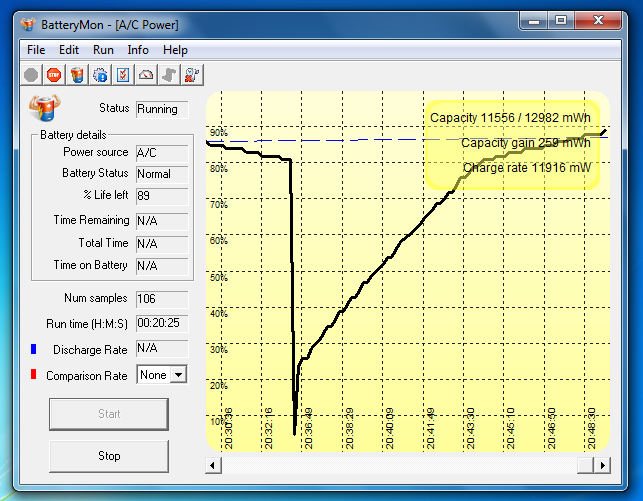
Task: Open the gear configuration toolbar icon
Action: pyautogui.click(x=100, y=75)
